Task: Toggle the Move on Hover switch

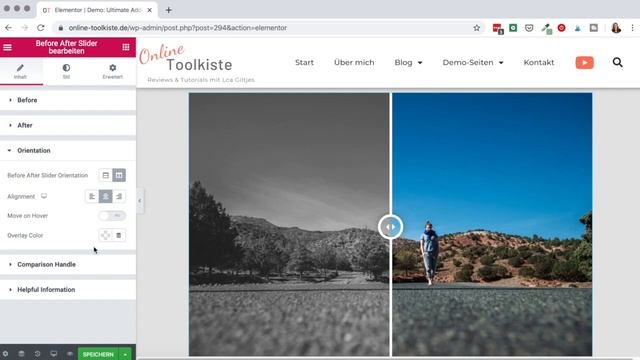Action: coord(112,216)
